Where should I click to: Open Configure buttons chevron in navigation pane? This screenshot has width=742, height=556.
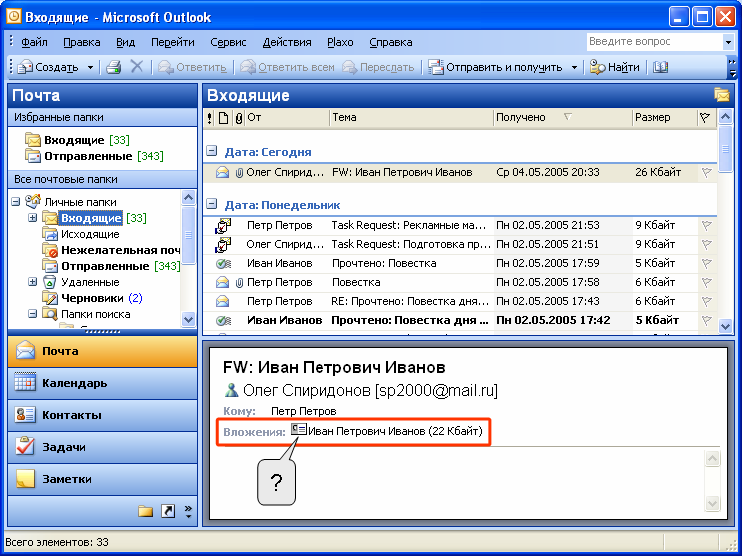click(188, 511)
